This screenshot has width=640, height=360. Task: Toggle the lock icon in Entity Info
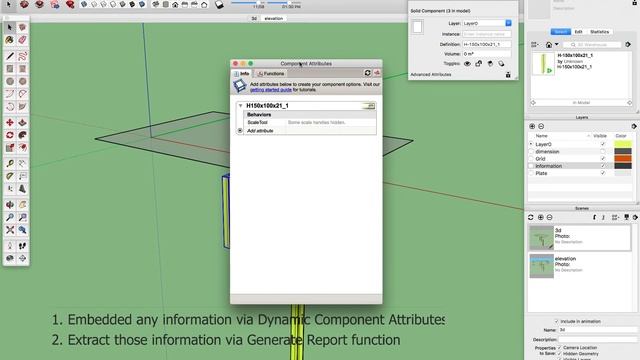[x=478, y=64]
